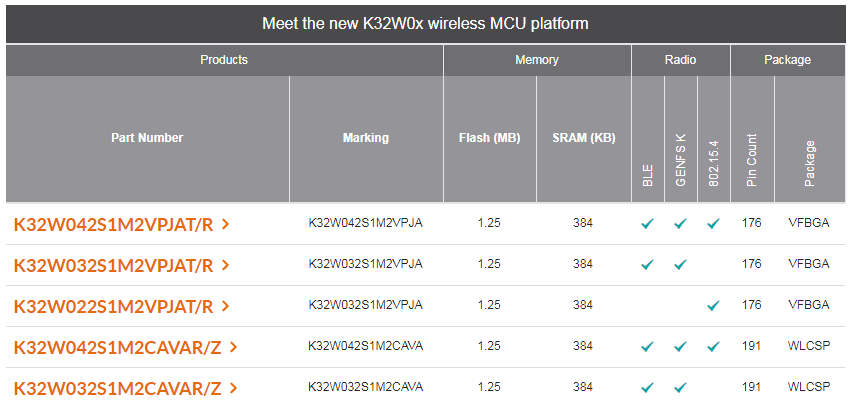Click chevron arrow after K32W022S1M2VPJAT/R
This screenshot has height=407, width=855.
tap(226, 306)
